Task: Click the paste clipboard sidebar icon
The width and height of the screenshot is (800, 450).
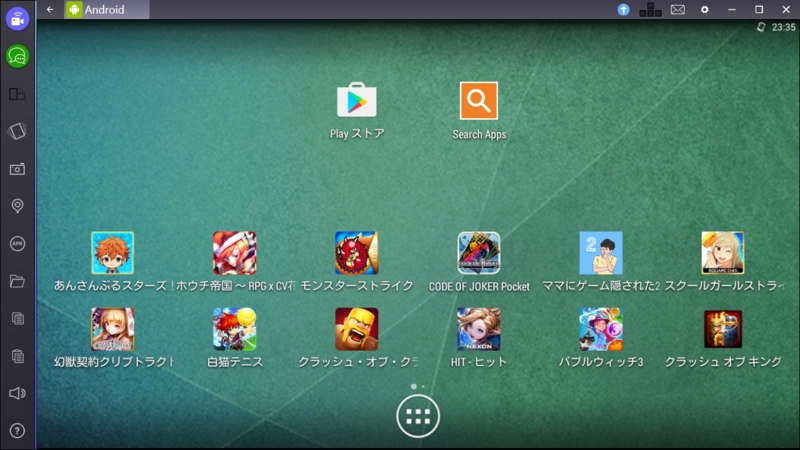Action: pos(17,356)
